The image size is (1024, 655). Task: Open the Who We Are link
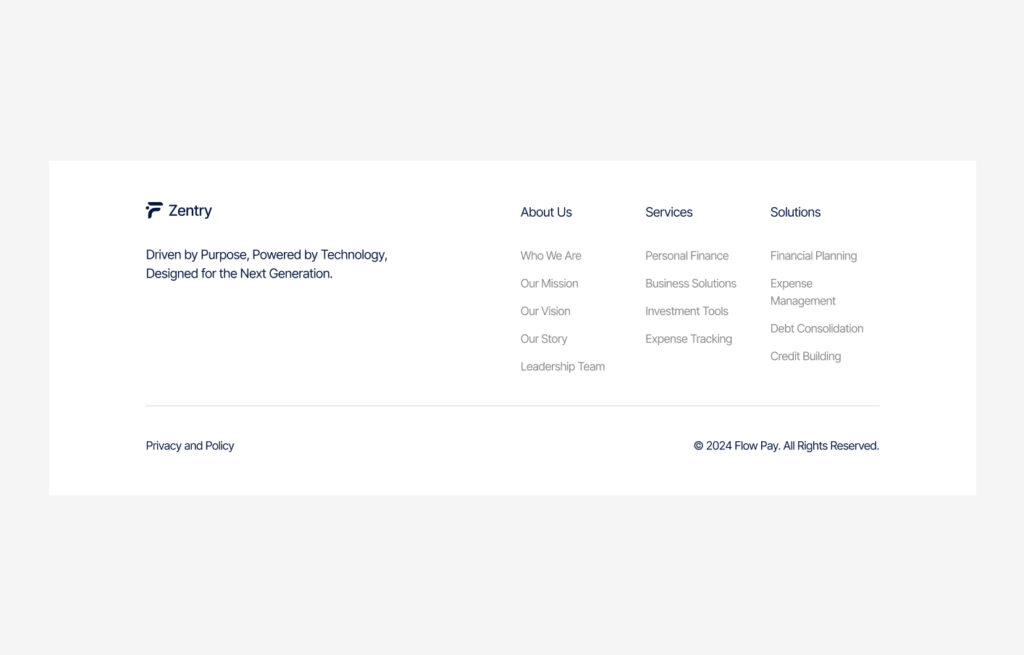point(550,256)
